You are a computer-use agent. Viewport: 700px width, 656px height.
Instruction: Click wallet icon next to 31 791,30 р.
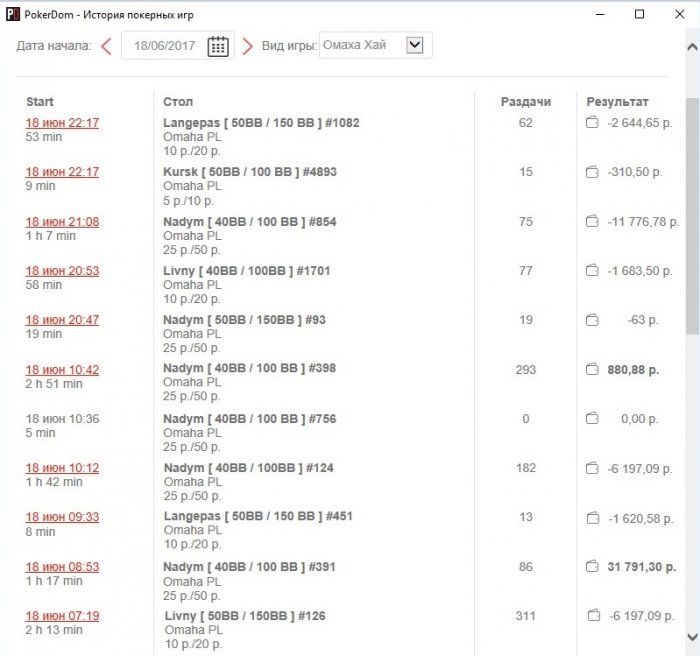point(592,567)
